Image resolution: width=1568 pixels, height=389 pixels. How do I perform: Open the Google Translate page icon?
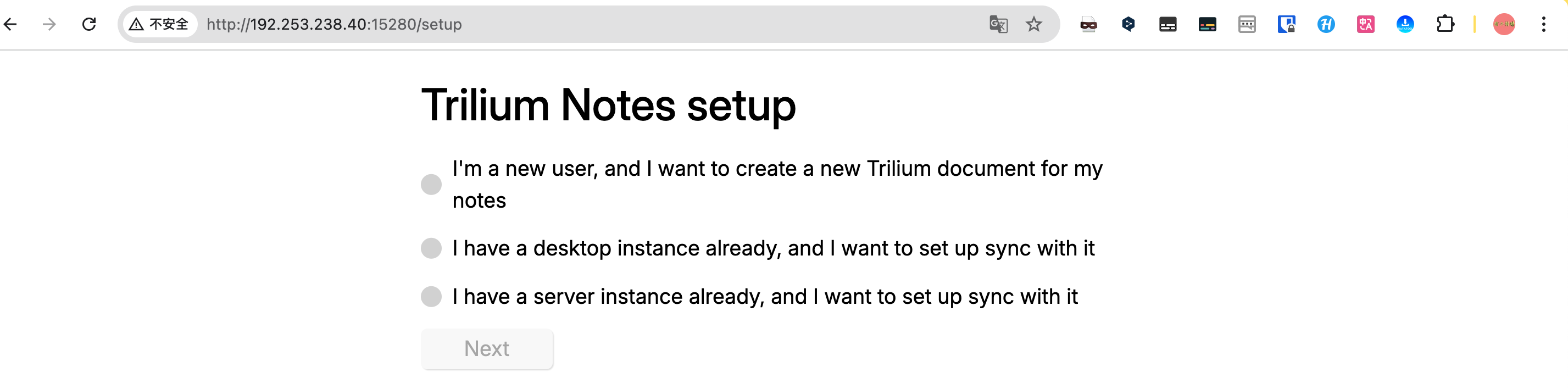coord(998,24)
